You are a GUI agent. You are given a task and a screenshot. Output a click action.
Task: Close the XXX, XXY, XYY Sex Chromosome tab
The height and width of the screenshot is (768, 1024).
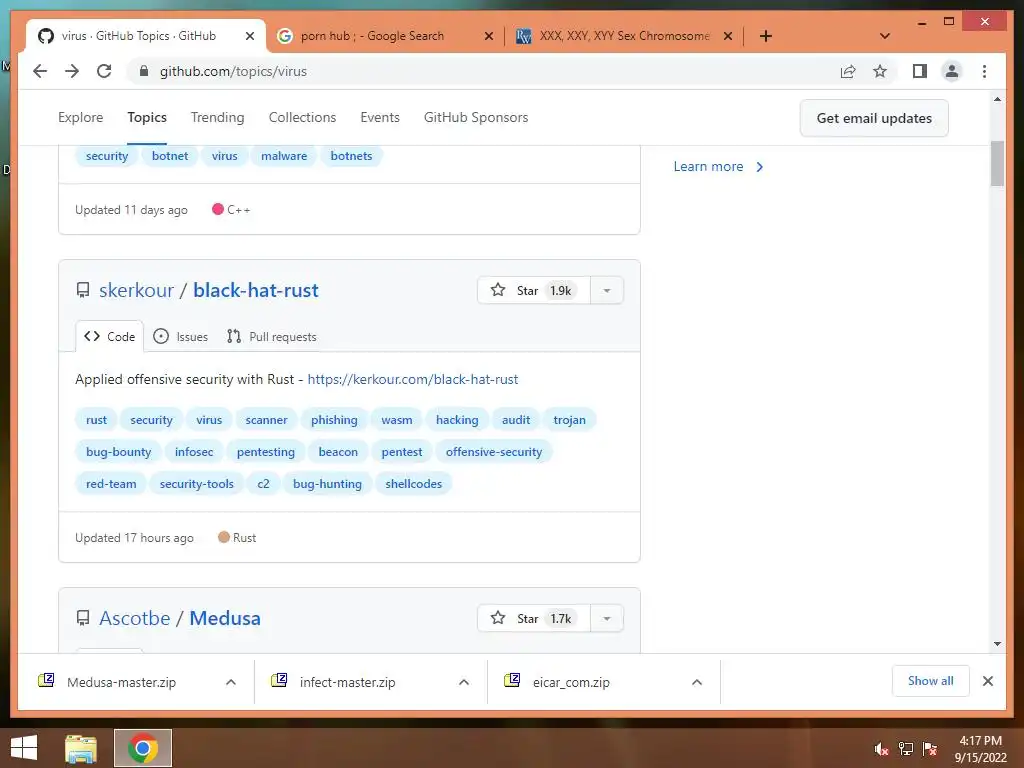728,36
